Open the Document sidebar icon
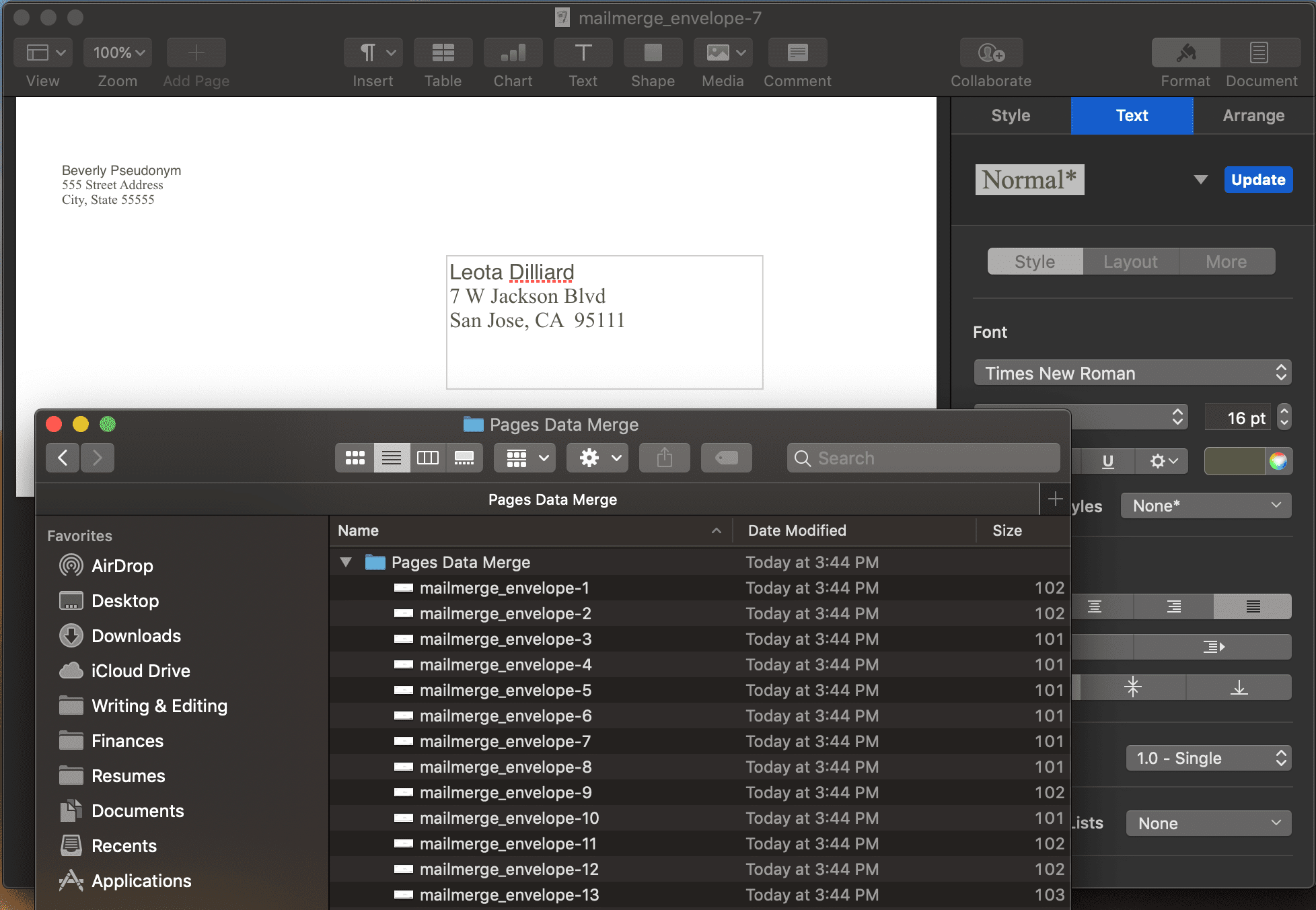1316x910 pixels. pos(1260,53)
